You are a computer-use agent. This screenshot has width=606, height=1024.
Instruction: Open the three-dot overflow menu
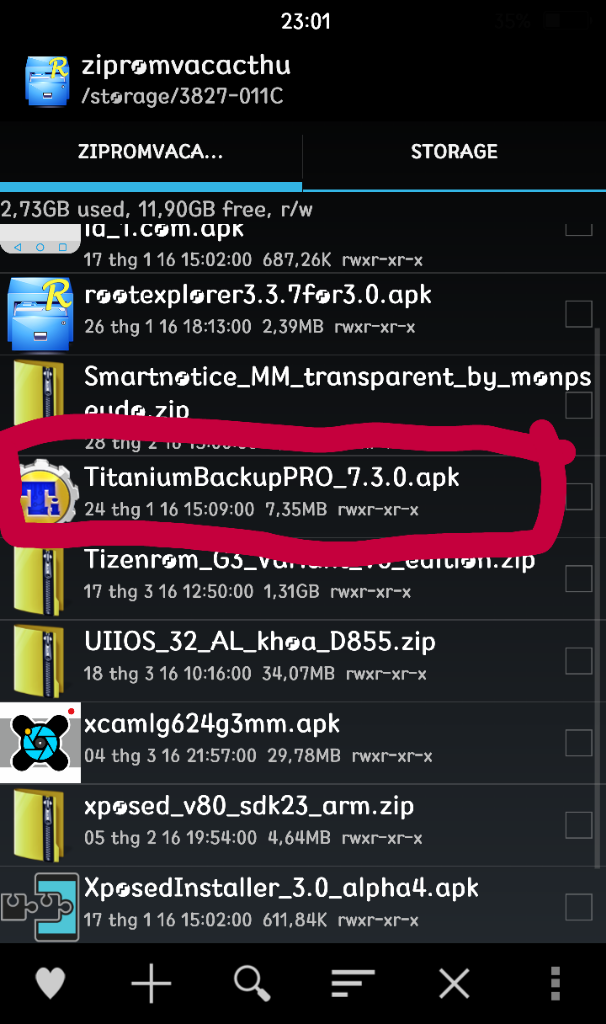click(555, 983)
